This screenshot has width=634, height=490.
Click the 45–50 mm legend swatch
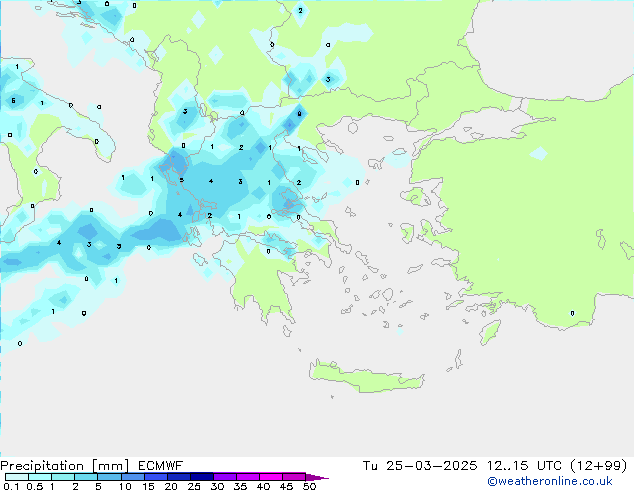click(294, 477)
